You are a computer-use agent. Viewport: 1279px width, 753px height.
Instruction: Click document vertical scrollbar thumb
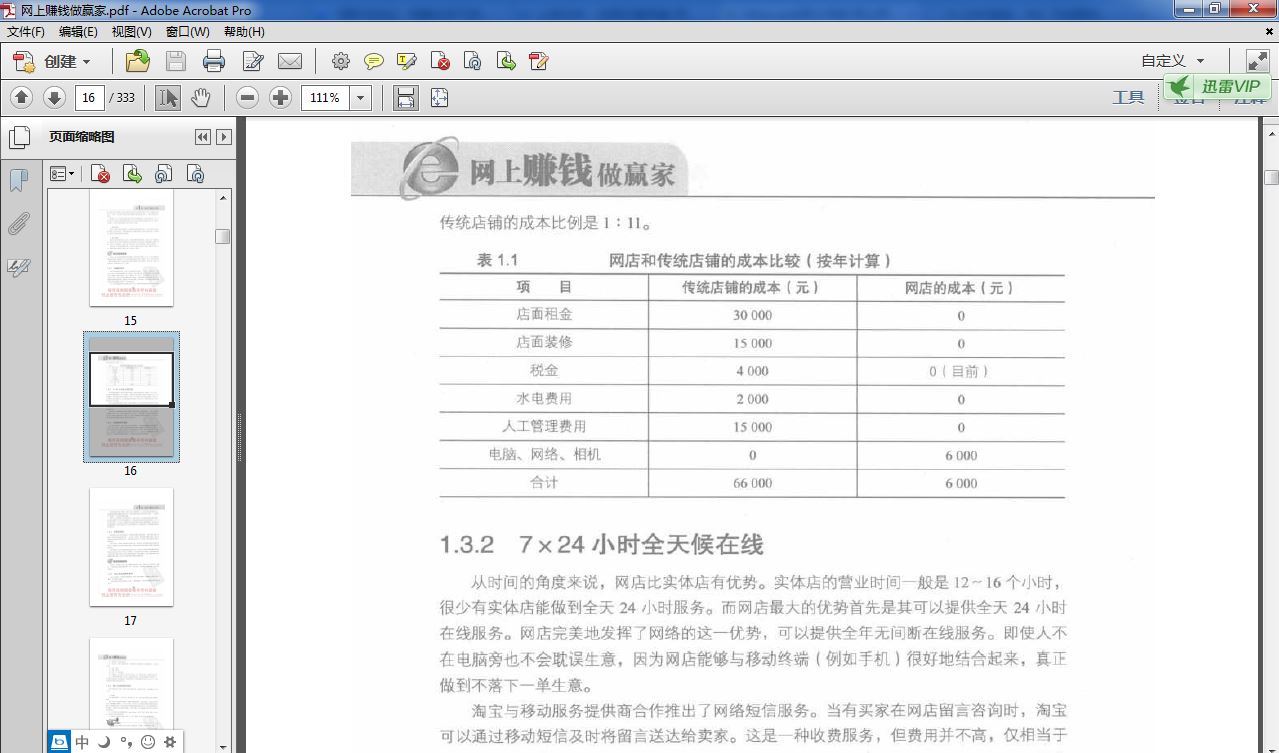click(1271, 177)
